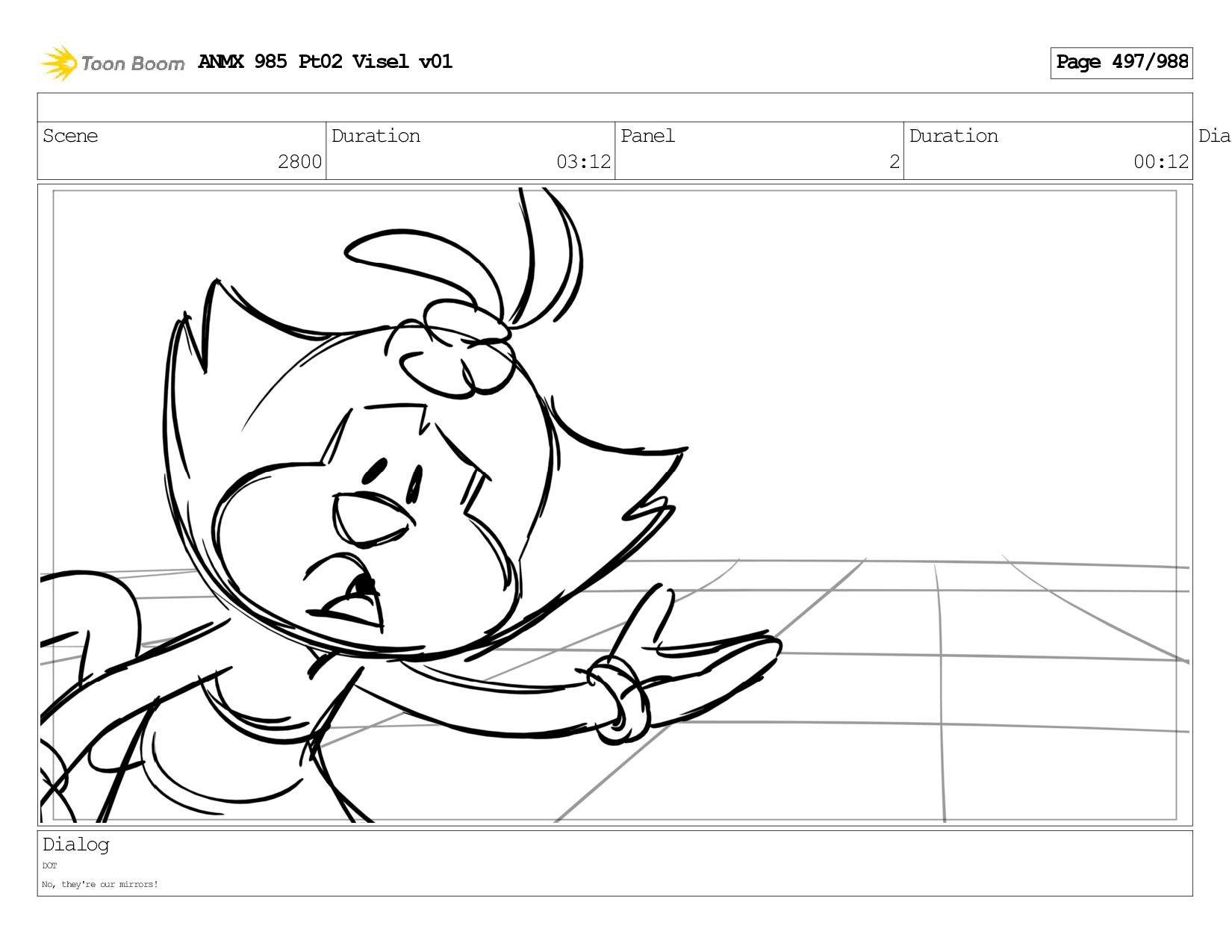Select the character name 'DOT'
The image size is (1232, 952).
point(49,866)
